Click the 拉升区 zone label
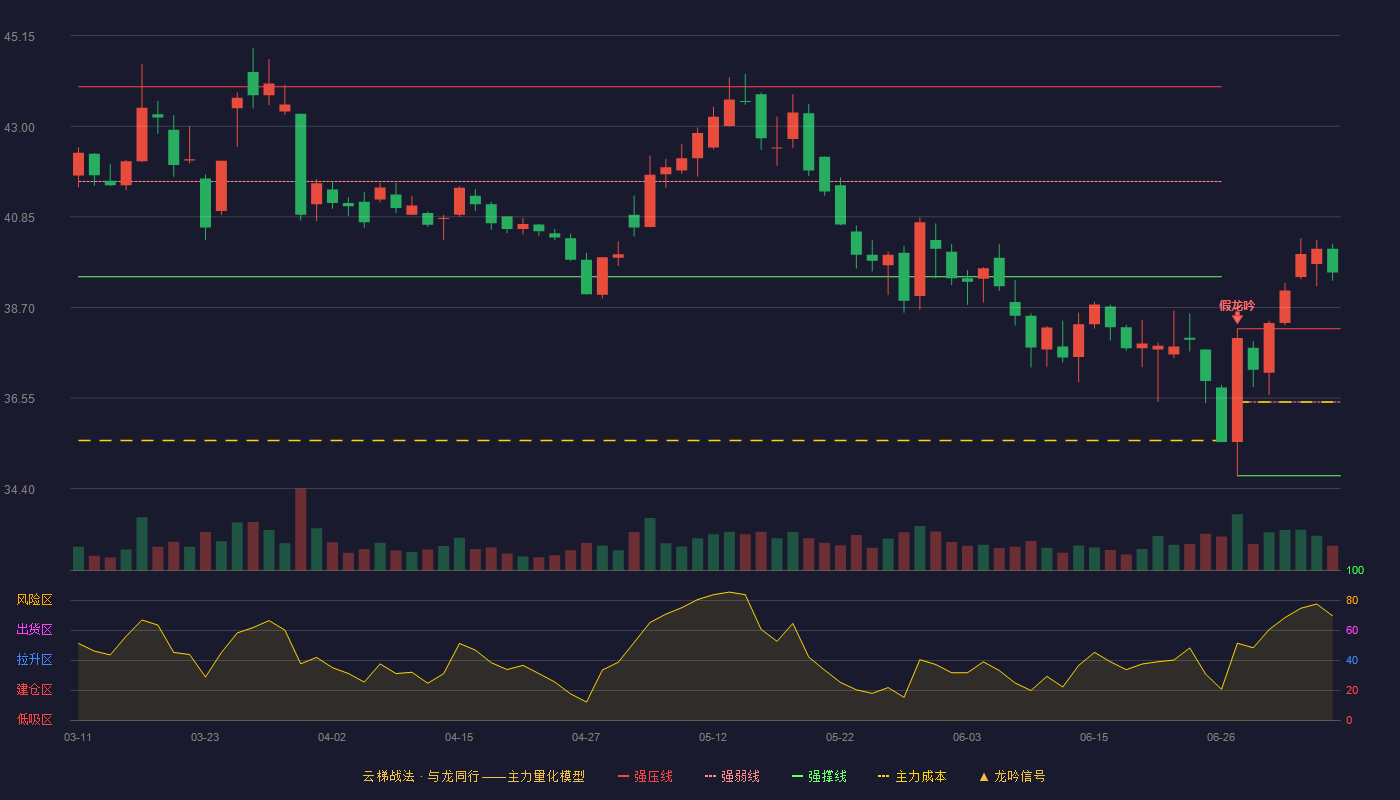 pos(34,660)
